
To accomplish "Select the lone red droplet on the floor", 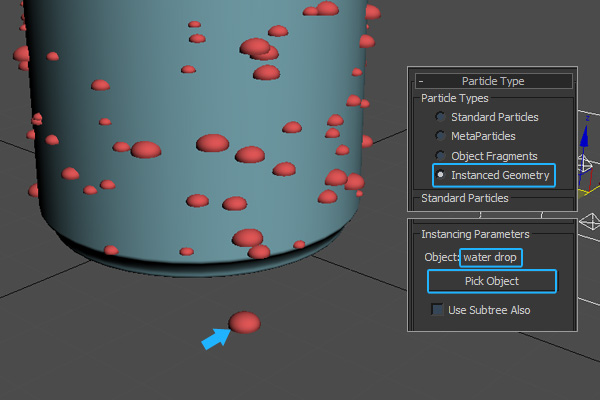I will 244,322.
